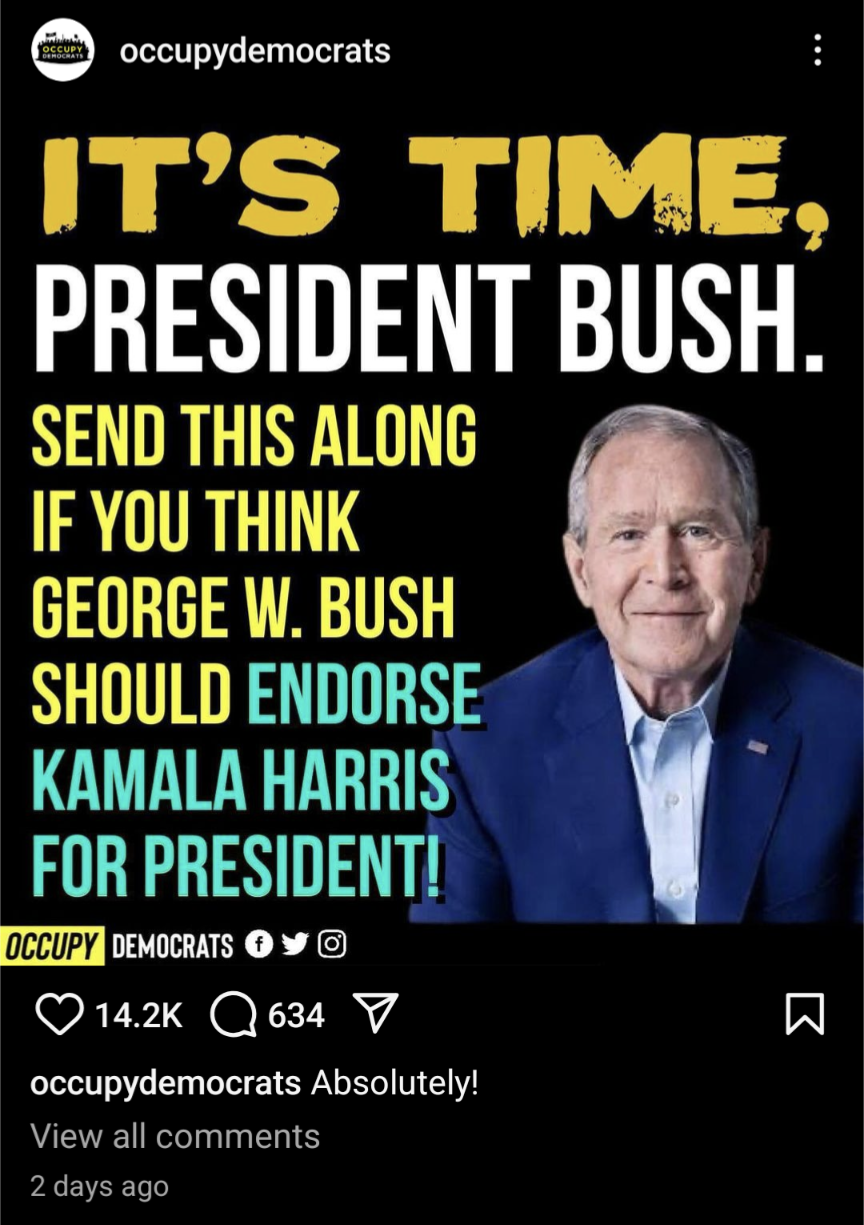Click the Absolutely! caption text
The image size is (864, 1225).
coord(395,1084)
